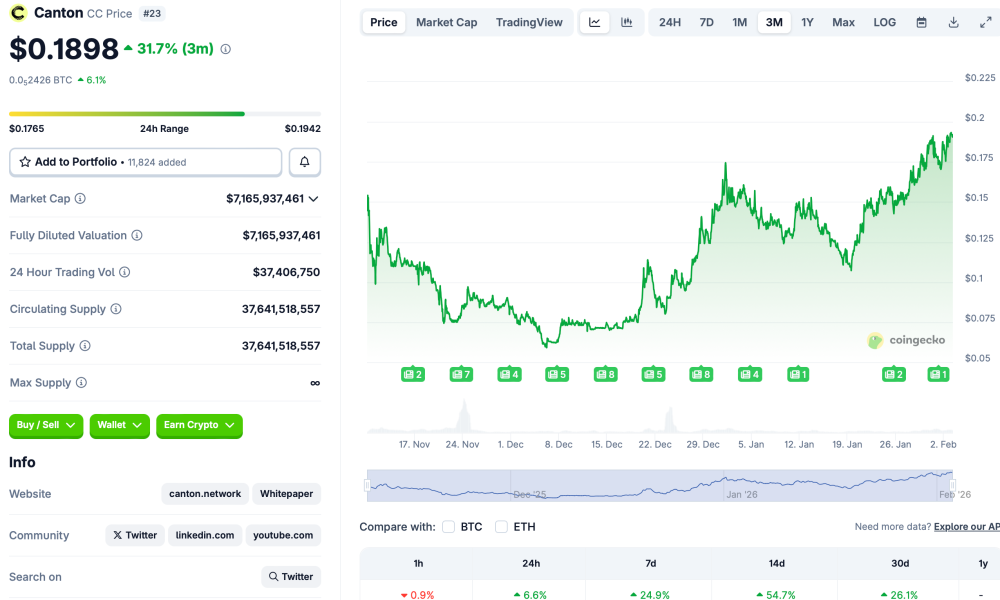Viewport: 1000px width, 600px height.
Task: Open the news marker near 17 Nov
Action: click(x=413, y=374)
